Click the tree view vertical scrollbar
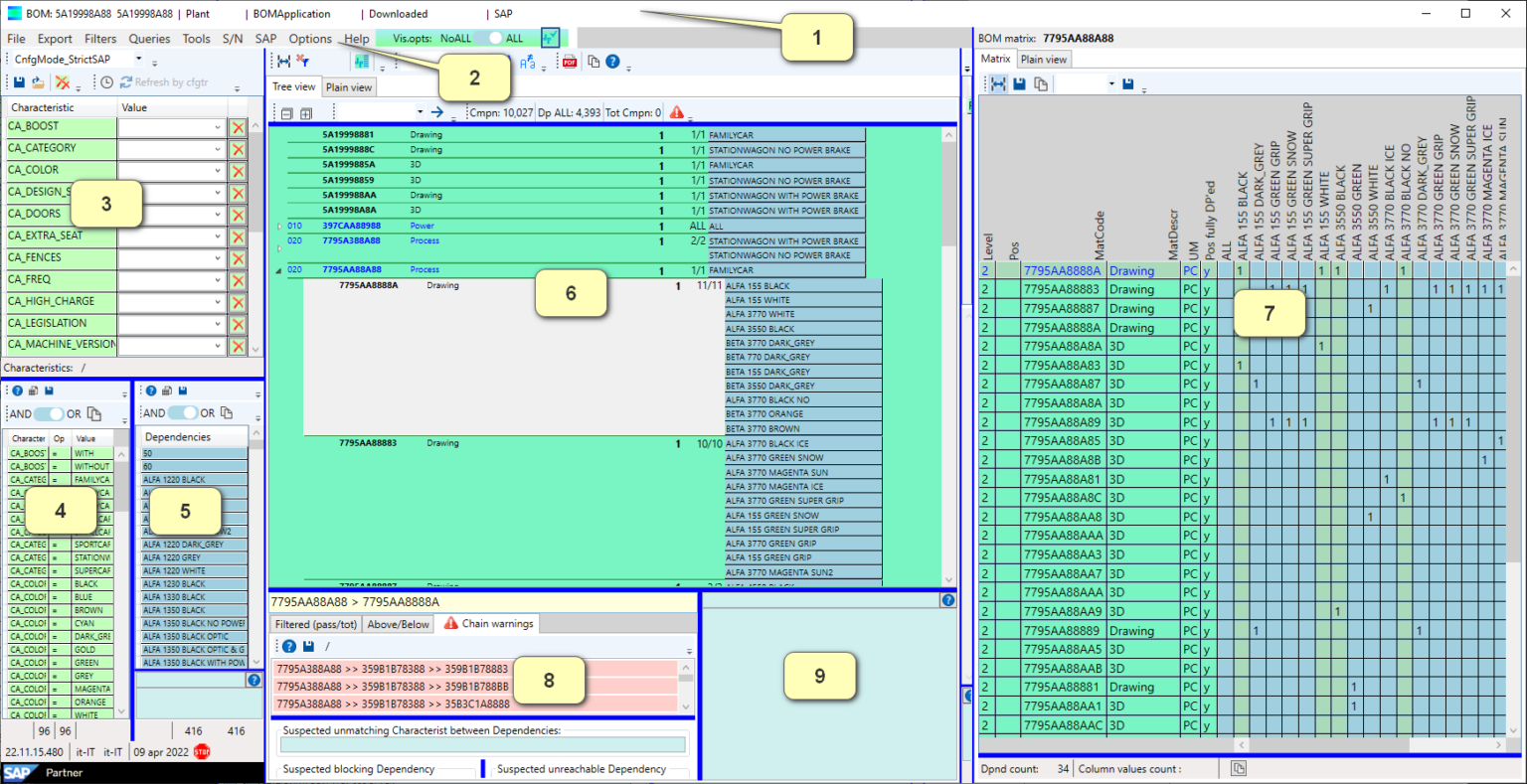 point(948,356)
